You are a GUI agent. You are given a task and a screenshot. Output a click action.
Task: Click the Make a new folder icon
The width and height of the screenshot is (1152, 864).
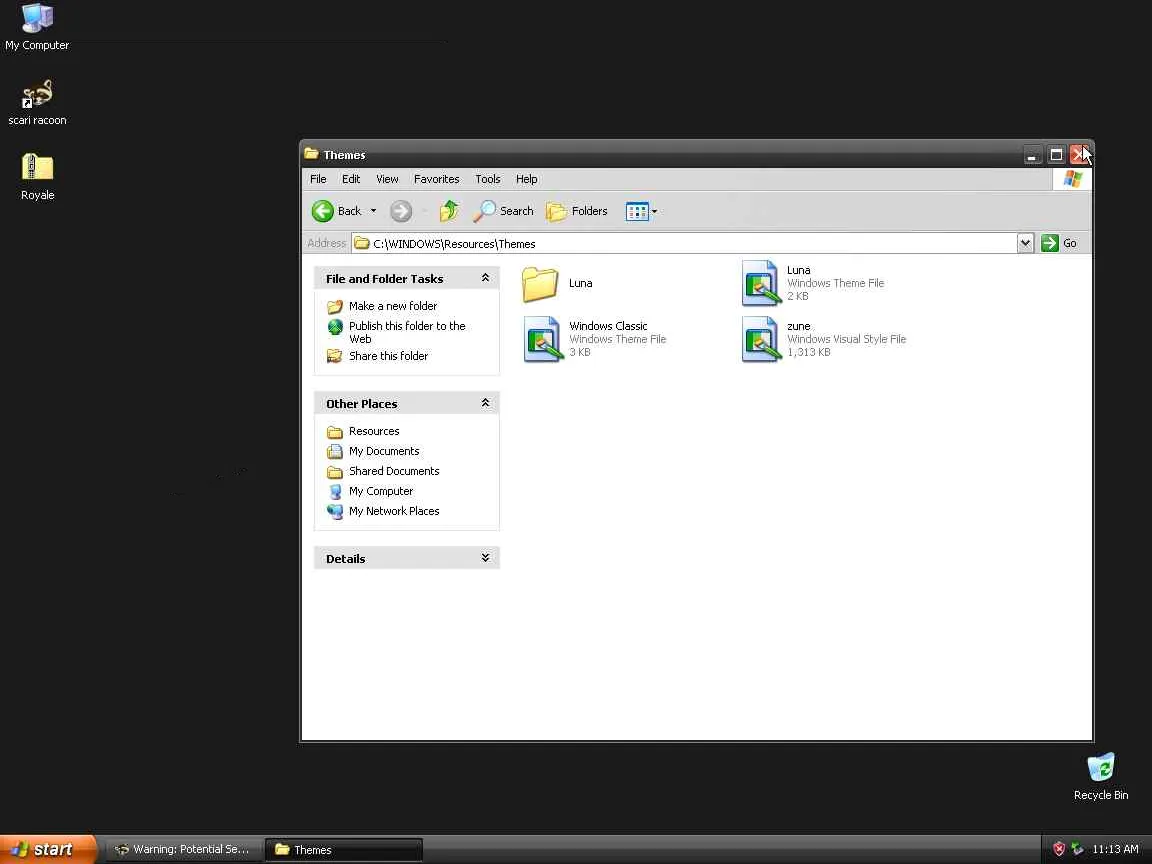click(x=335, y=306)
